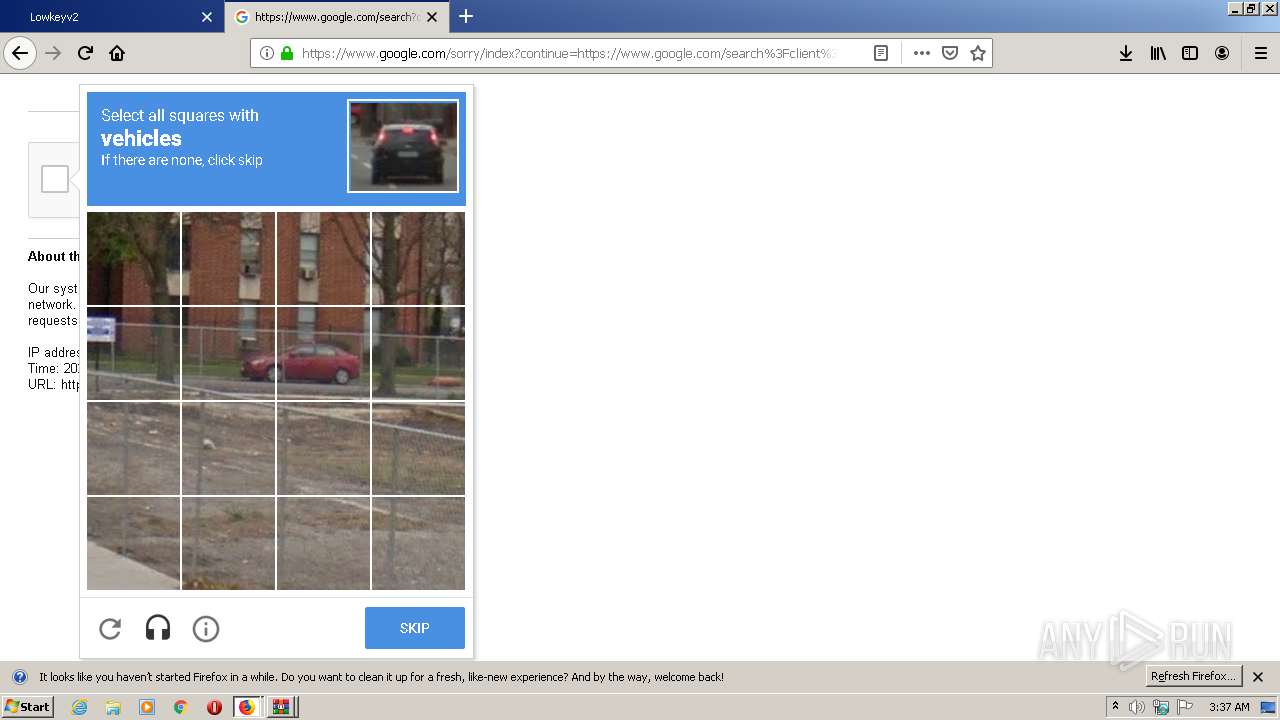Tick the I'm not a robot checkbox

pos(55,179)
